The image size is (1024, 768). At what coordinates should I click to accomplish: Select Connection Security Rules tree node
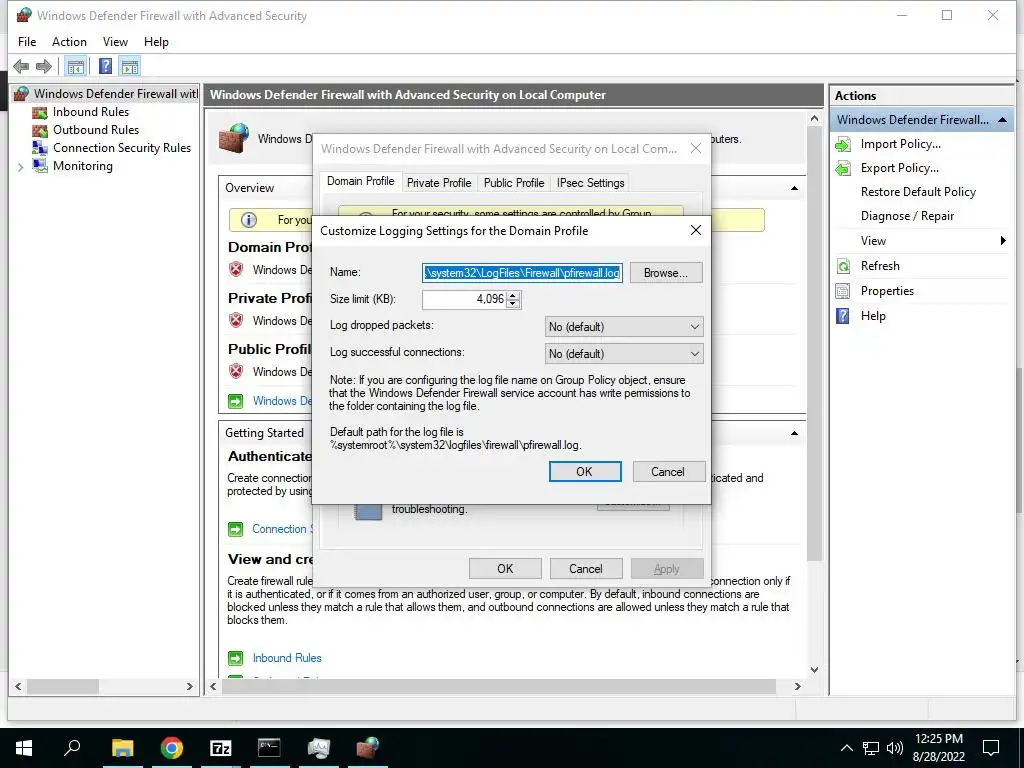pos(121,148)
